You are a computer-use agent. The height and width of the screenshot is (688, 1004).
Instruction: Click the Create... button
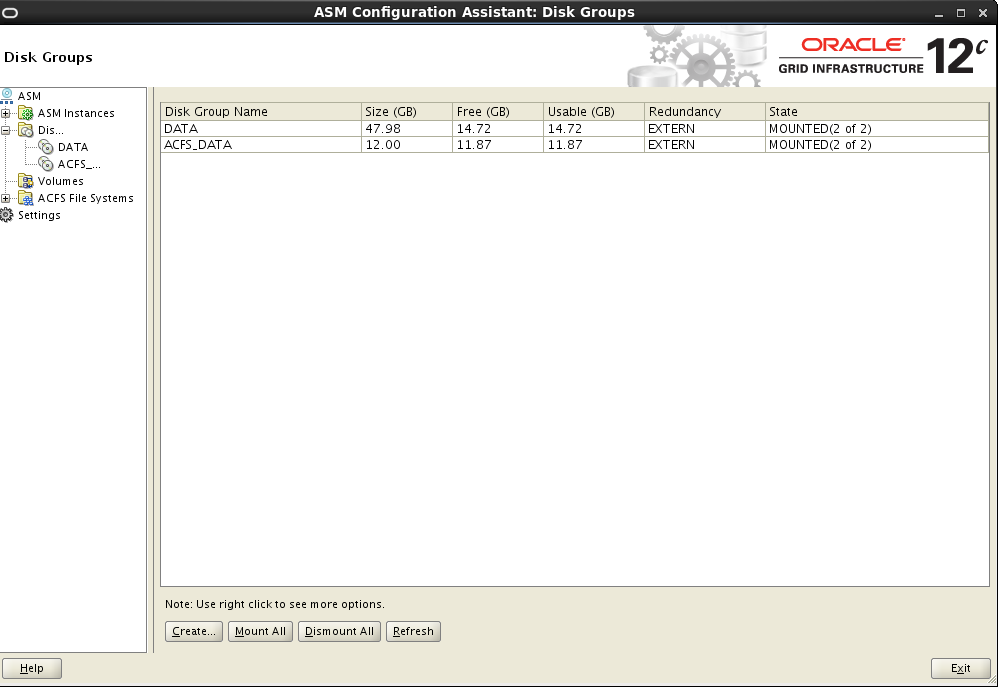(194, 632)
